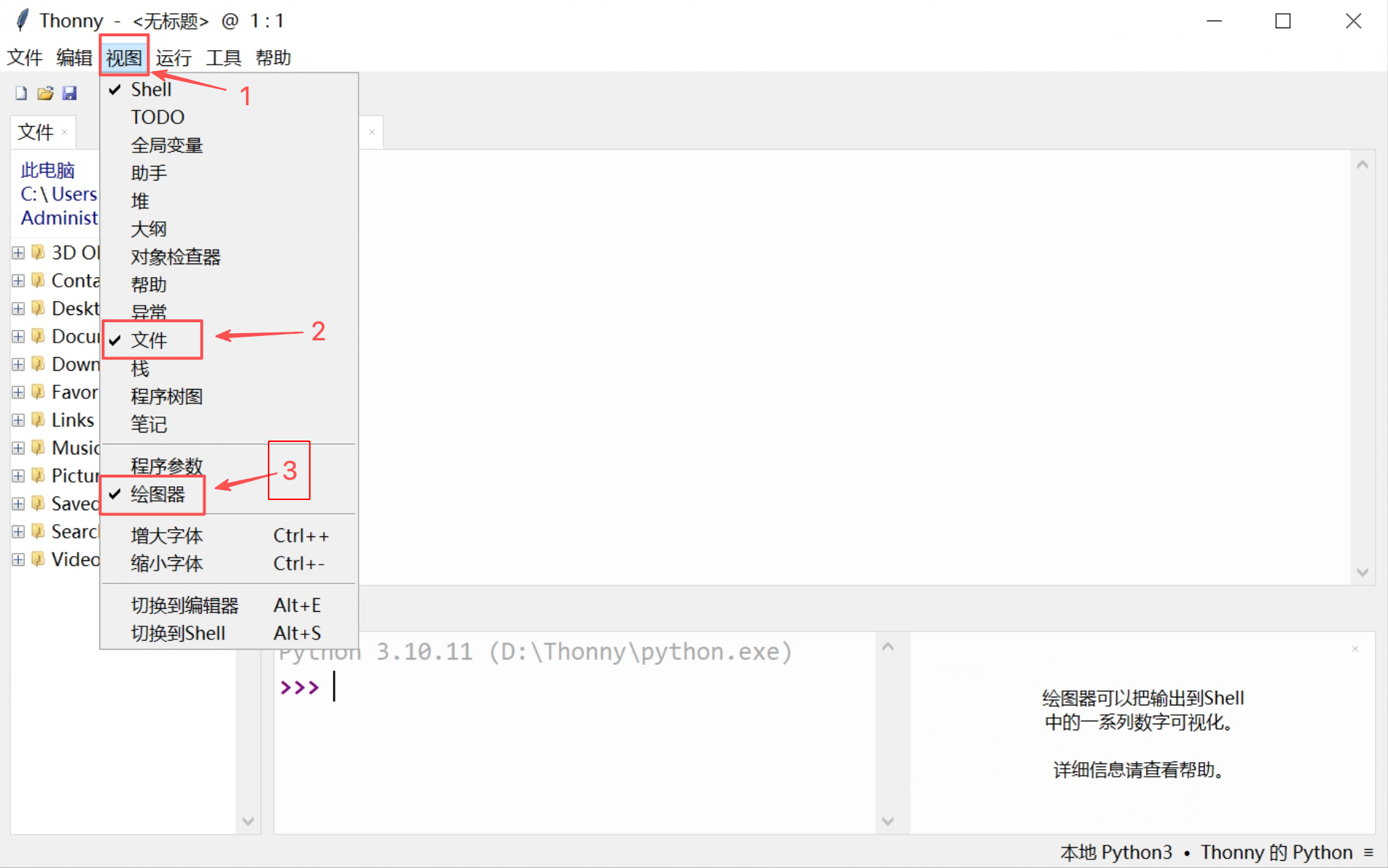1388x868 pixels.
Task: Expand the Music folder tree node
Action: [18, 448]
